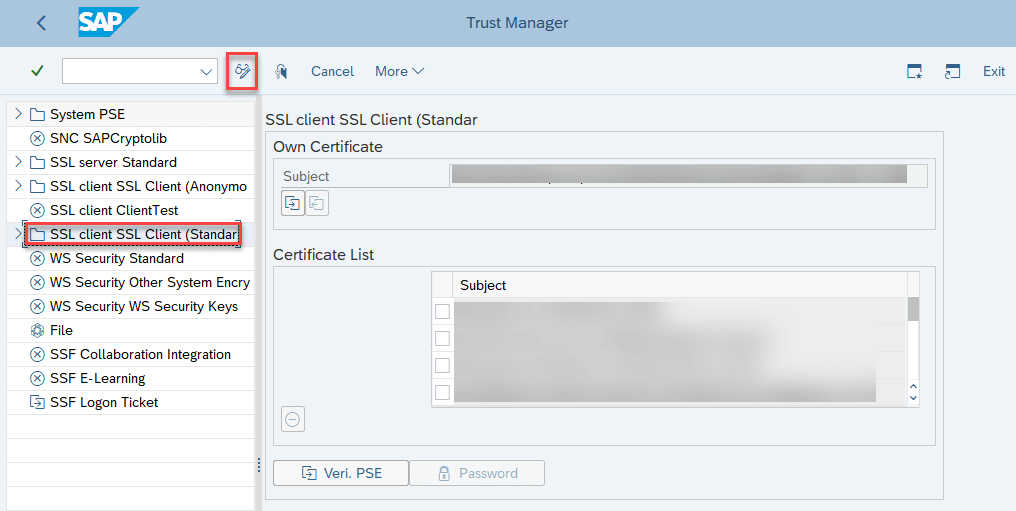Tick the third certificate list checkbox
Image resolution: width=1016 pixels, height=511 pixels.
click(443, 365)
